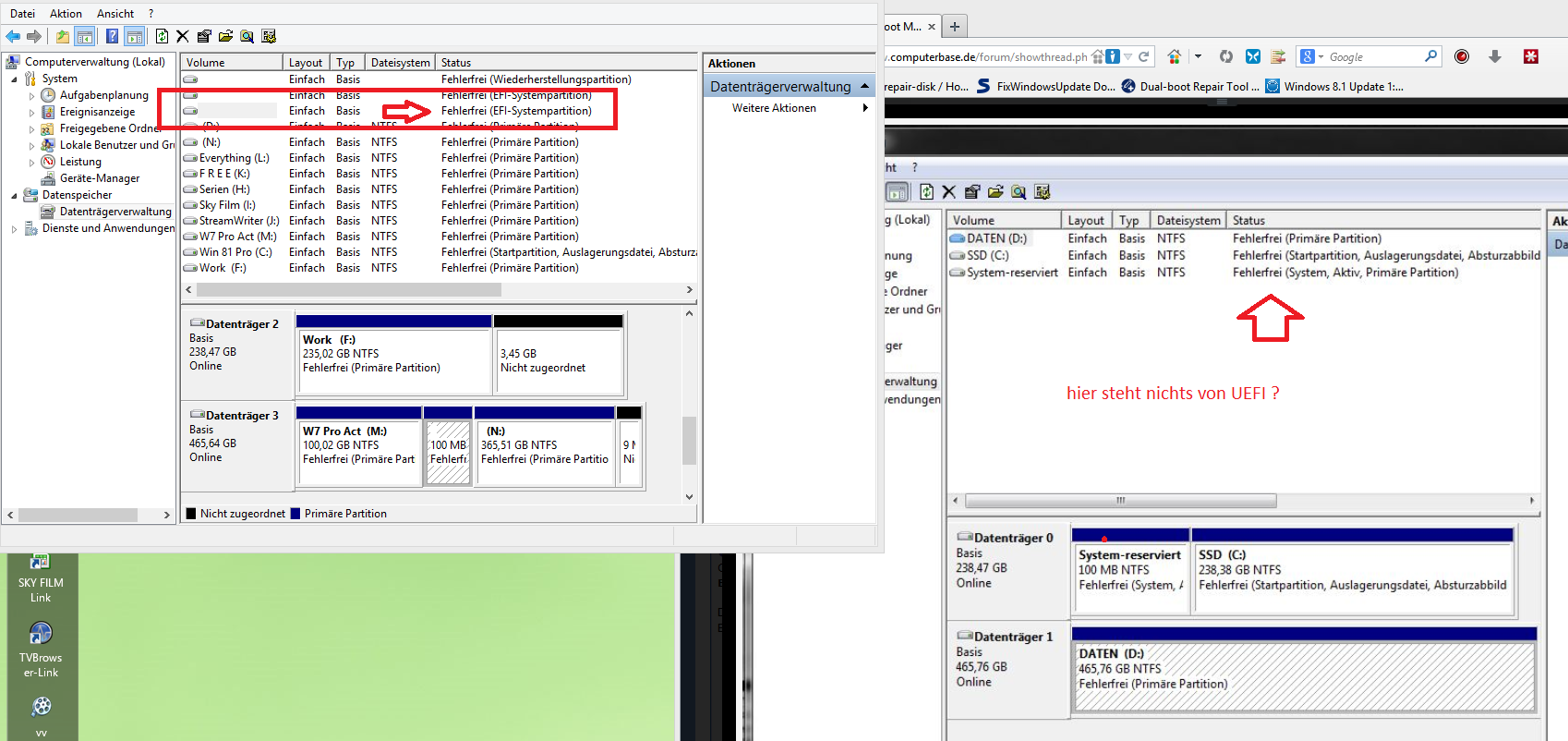Click the Properties icon in the left window toolbar
The width and height of the screenshot is (1568, 741).
click(x=204, y=36)
